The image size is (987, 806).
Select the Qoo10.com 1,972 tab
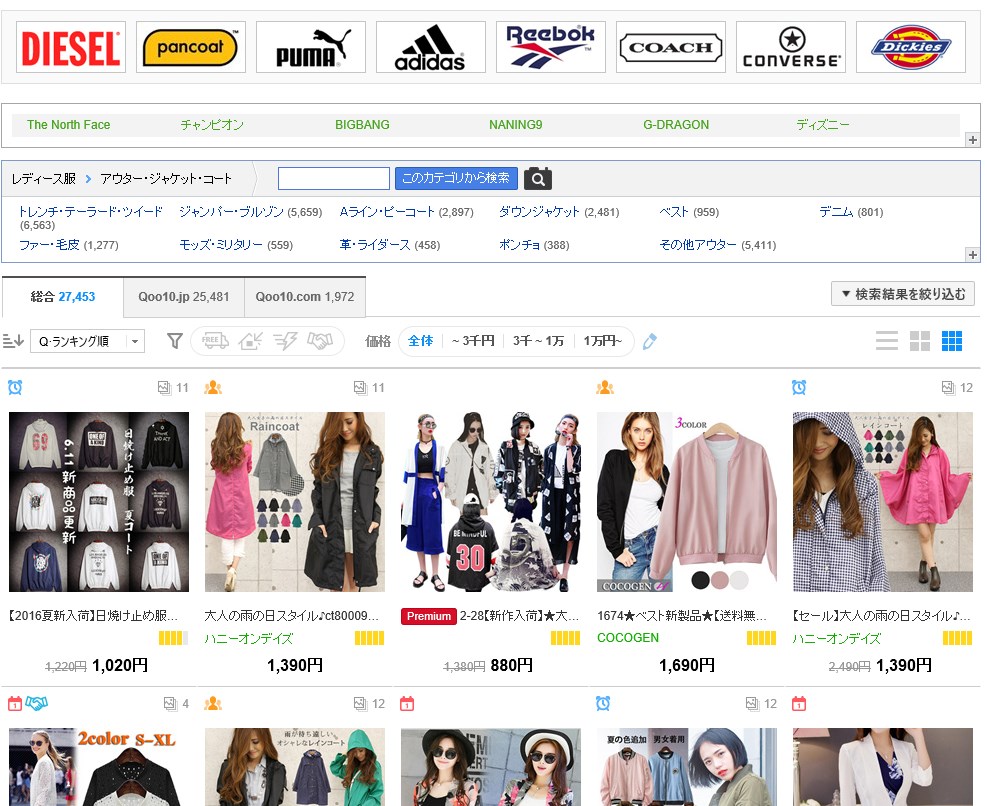305,297
